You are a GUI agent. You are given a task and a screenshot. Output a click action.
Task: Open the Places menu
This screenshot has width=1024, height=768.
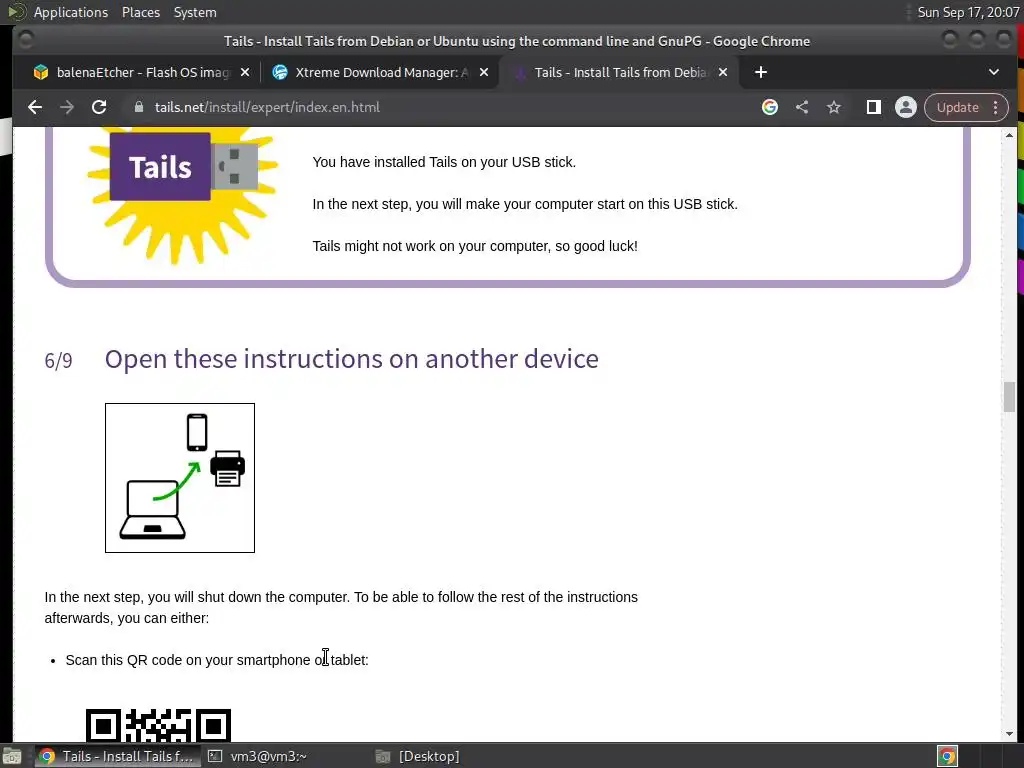pyautogui.click(x=141, y=12)
